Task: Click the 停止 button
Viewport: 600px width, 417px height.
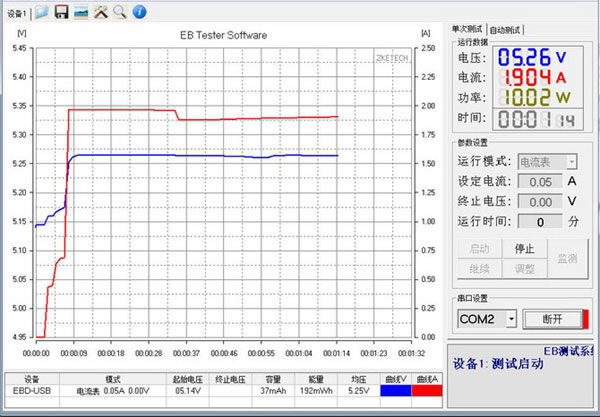Action: (524, 249)
